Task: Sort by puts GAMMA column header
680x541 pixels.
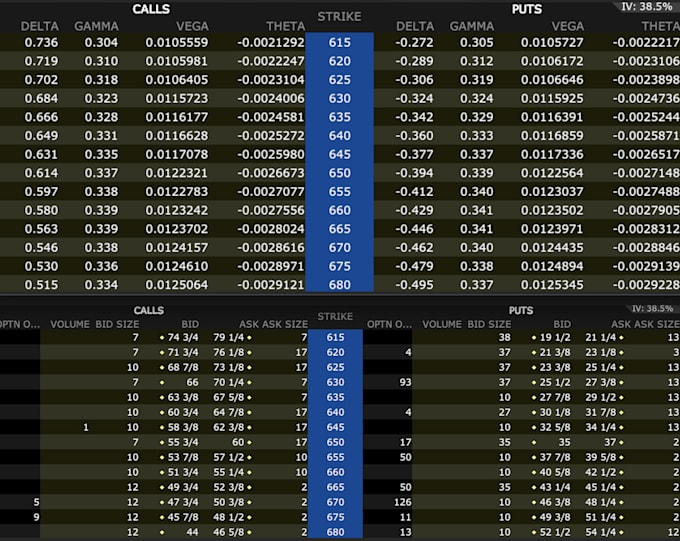Action: pos(471,26)
